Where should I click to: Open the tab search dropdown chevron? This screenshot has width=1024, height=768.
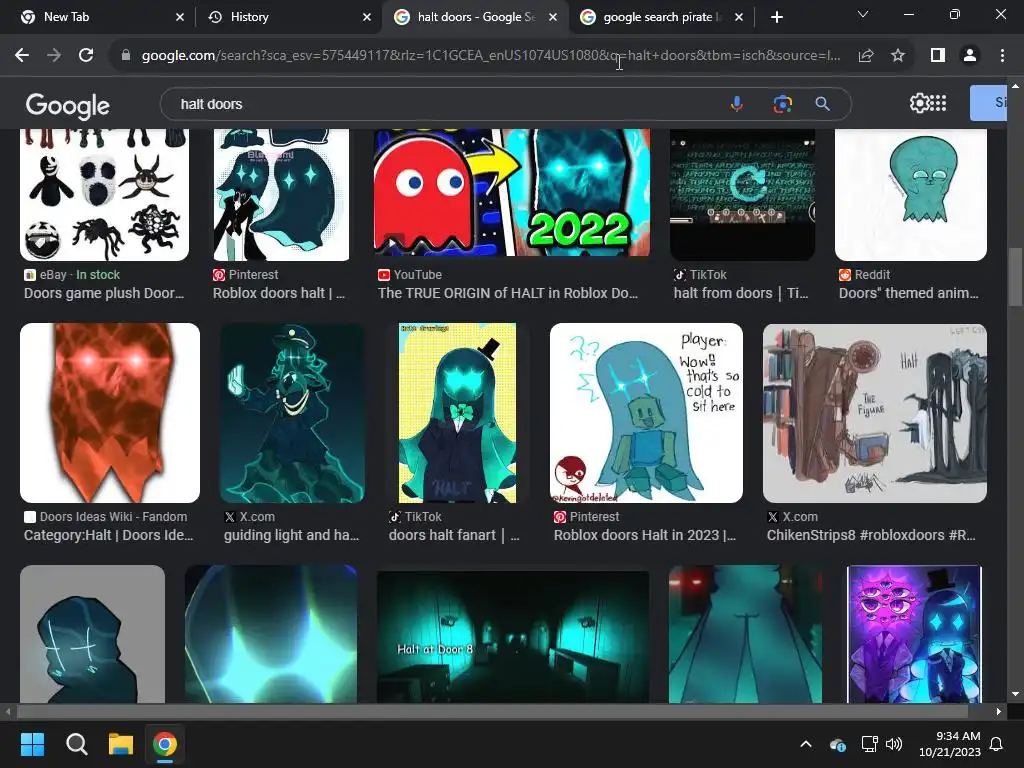click(863, 14)
